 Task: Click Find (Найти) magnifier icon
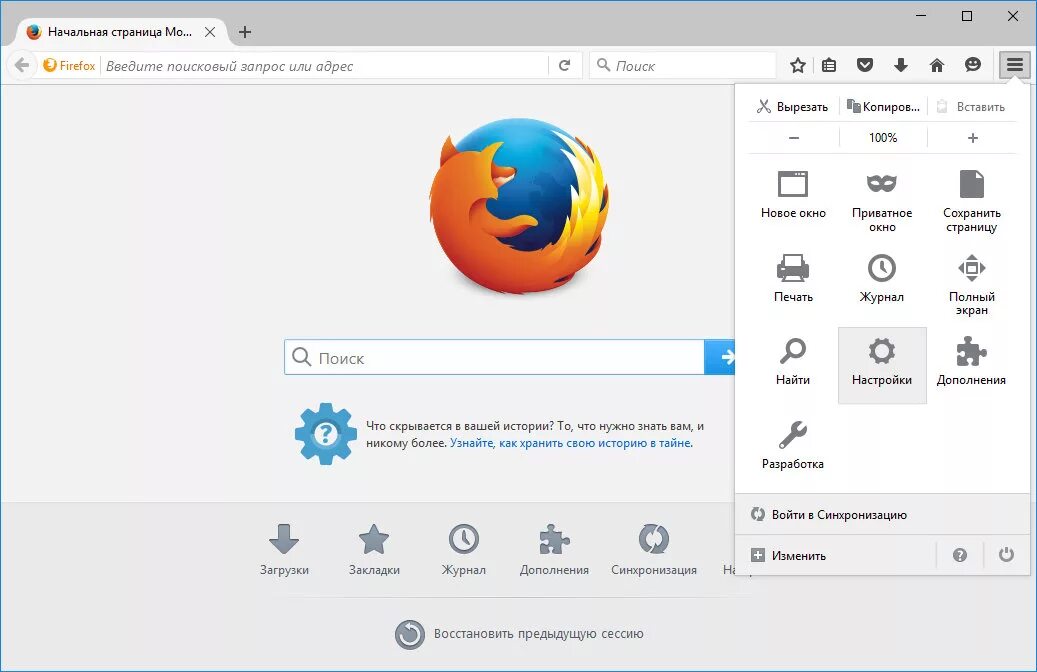pos(792,351)
